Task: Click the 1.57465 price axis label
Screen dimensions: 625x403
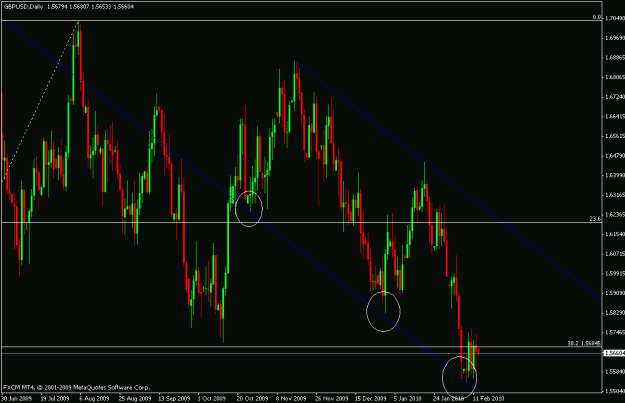Action: click(x=615, y=332)
